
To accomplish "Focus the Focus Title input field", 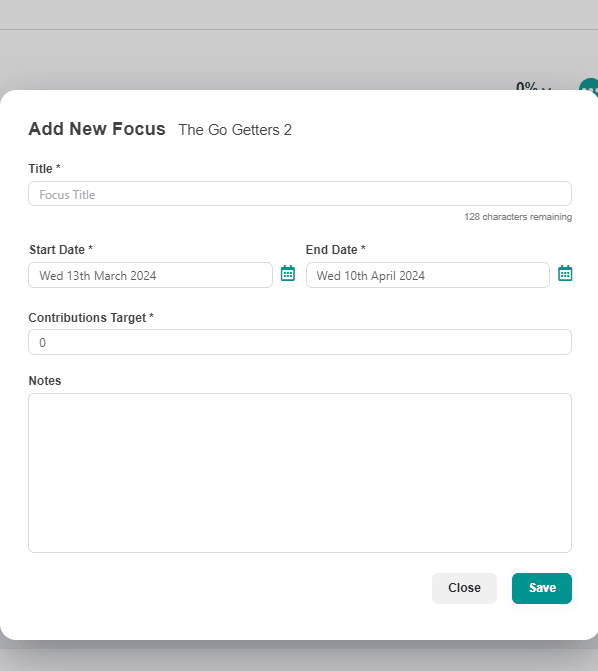I will coord(300,194).
